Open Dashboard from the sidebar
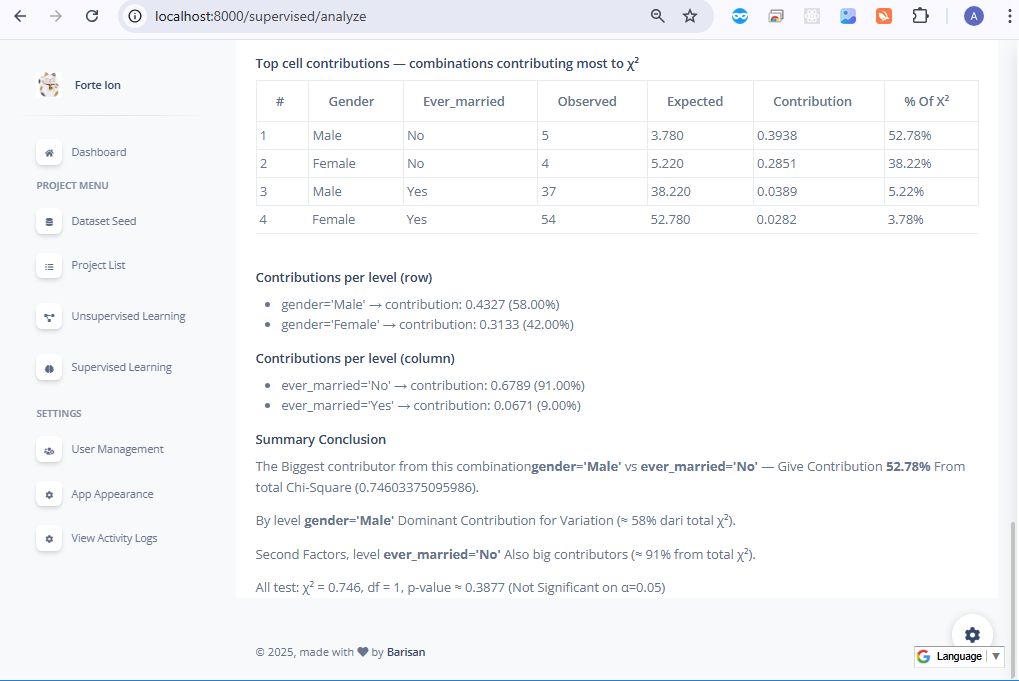Screen dimensions: 1019x681 coord(99,152)
